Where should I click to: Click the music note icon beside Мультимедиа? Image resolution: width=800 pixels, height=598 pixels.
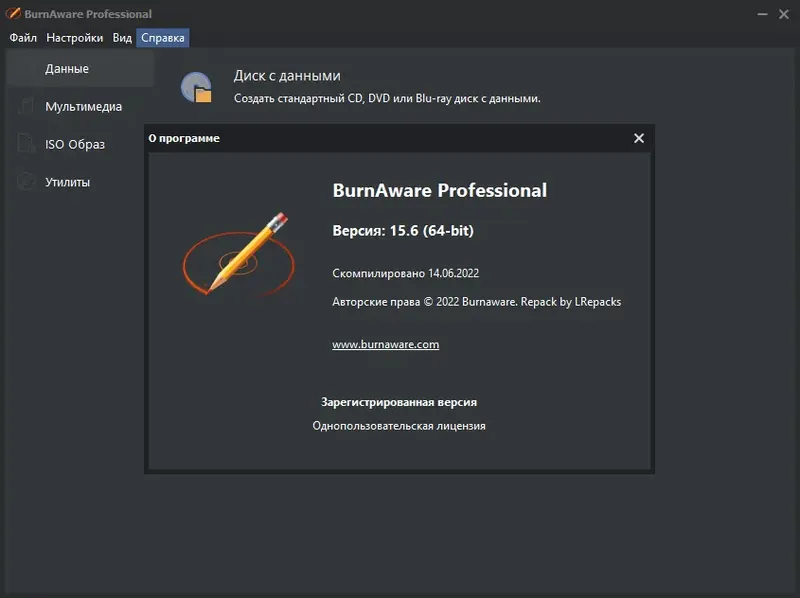click(26, 106)
